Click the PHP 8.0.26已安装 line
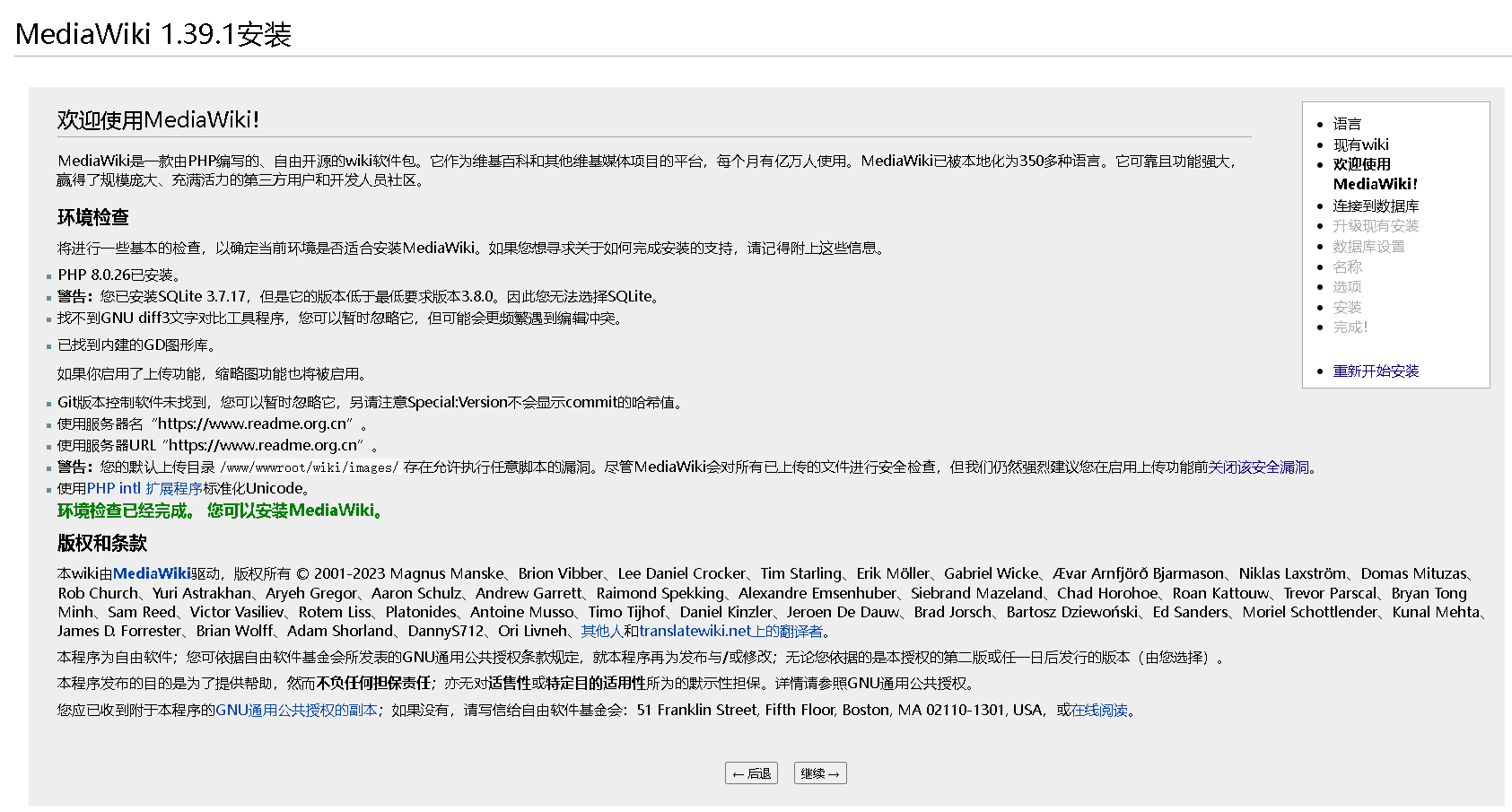 click(120, 275)
